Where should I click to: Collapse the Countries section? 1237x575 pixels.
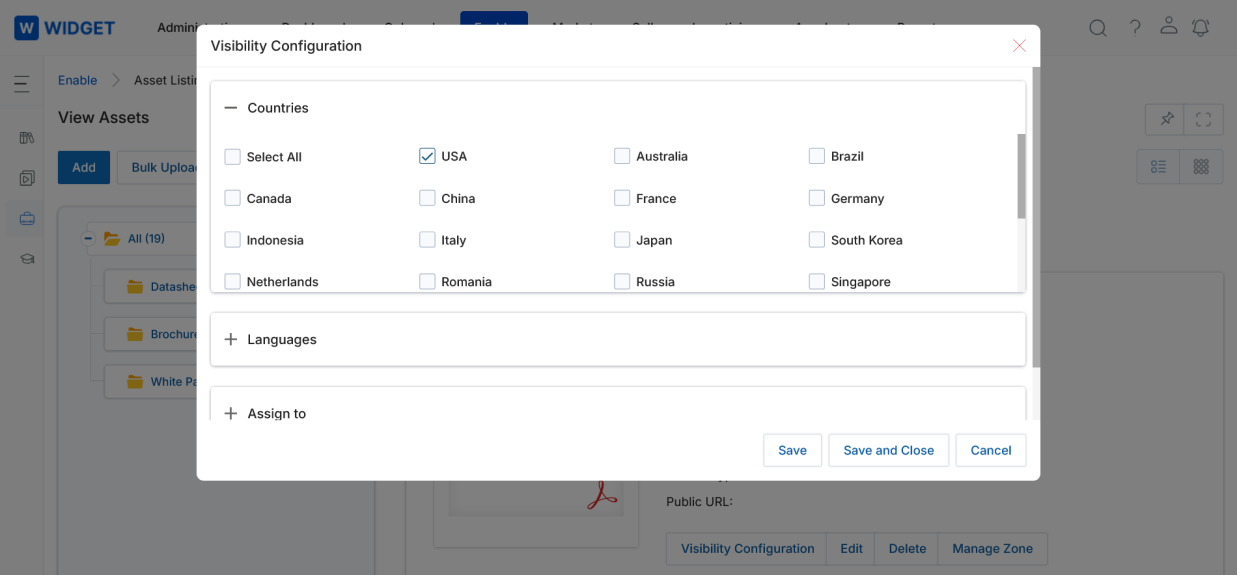[x=231, y=108]
